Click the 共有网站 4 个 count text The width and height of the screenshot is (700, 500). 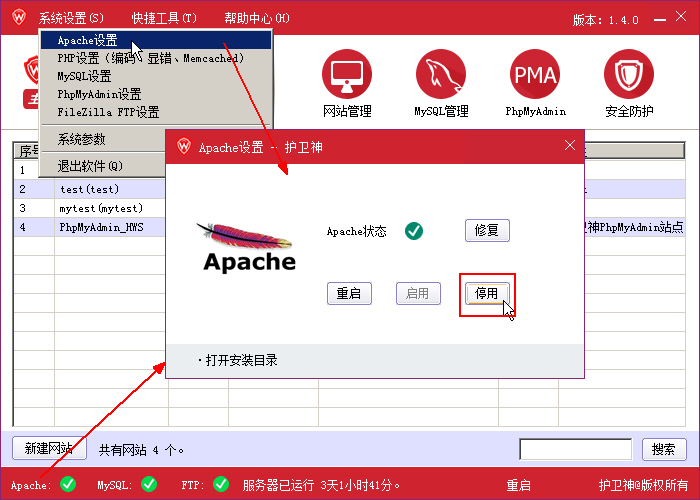(141, 450)
